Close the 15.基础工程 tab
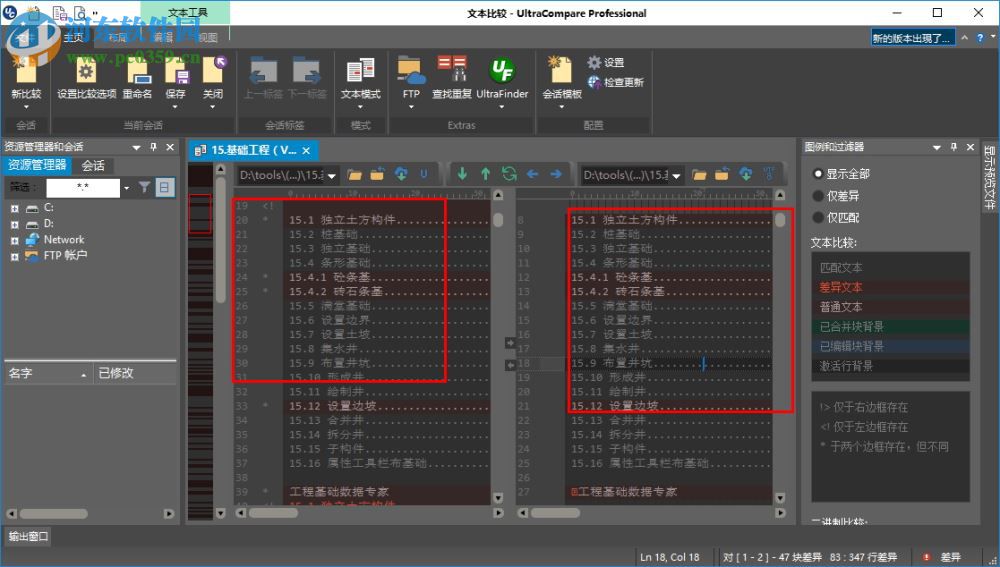The image size is (1000, 567). coord(306,151)
